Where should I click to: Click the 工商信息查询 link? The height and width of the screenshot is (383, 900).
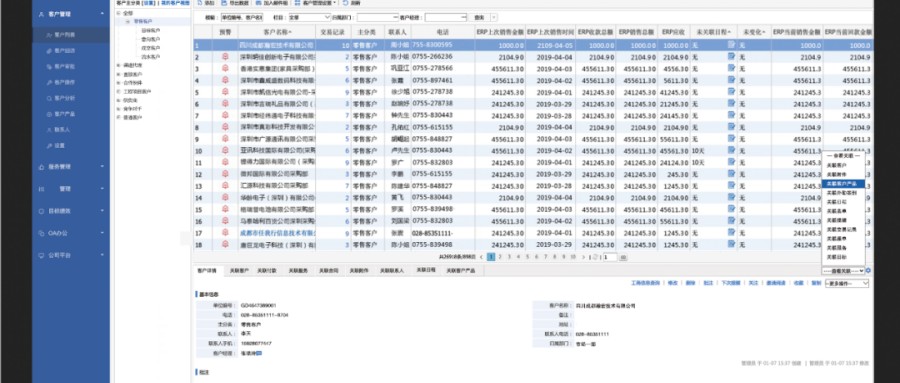(645, 283)
